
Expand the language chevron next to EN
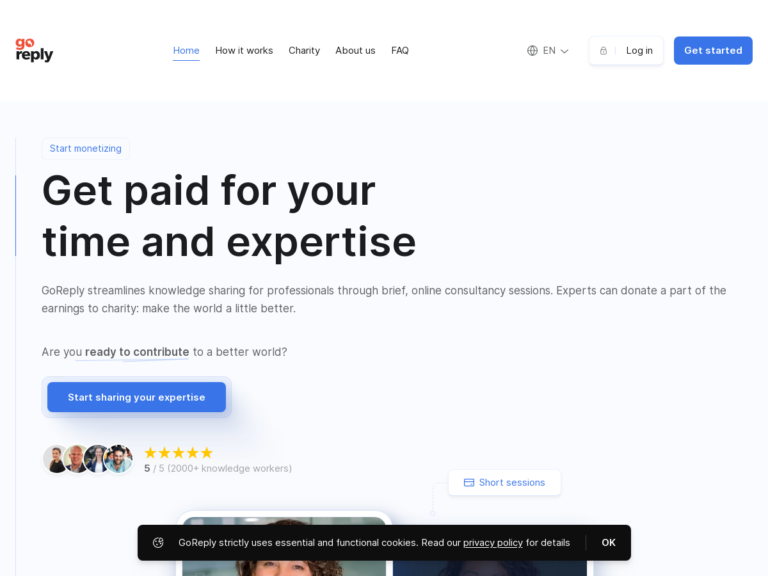tap(564, 51)
